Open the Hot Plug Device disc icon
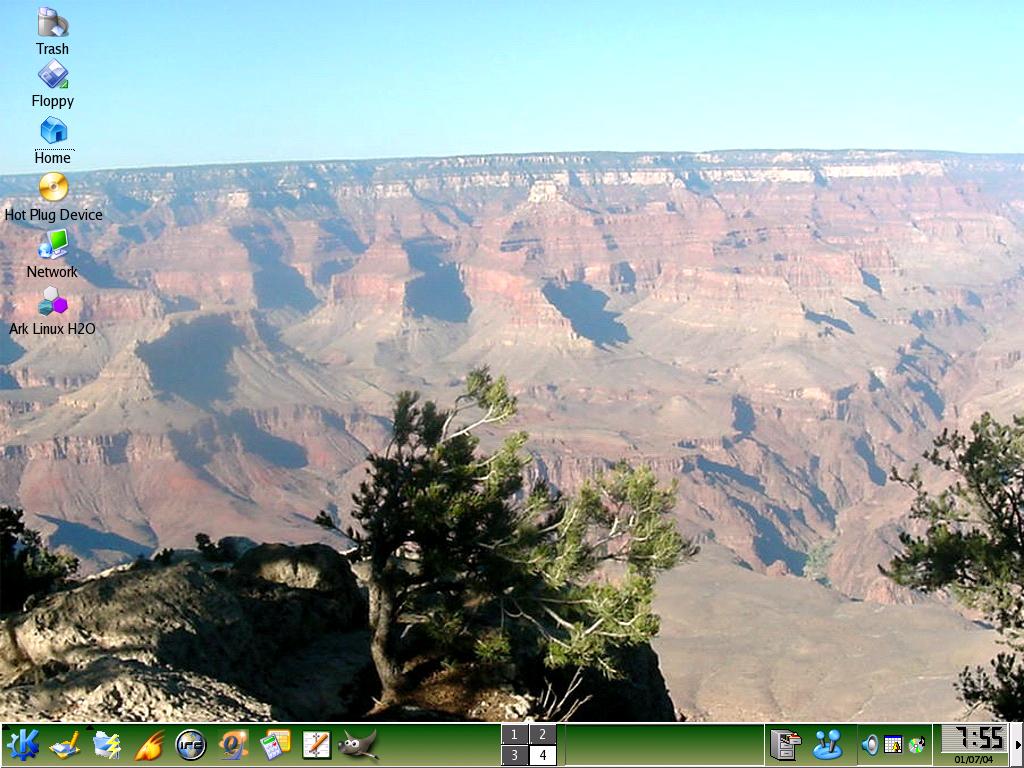This screenshot has width=1024, height=768. (53, 187)
